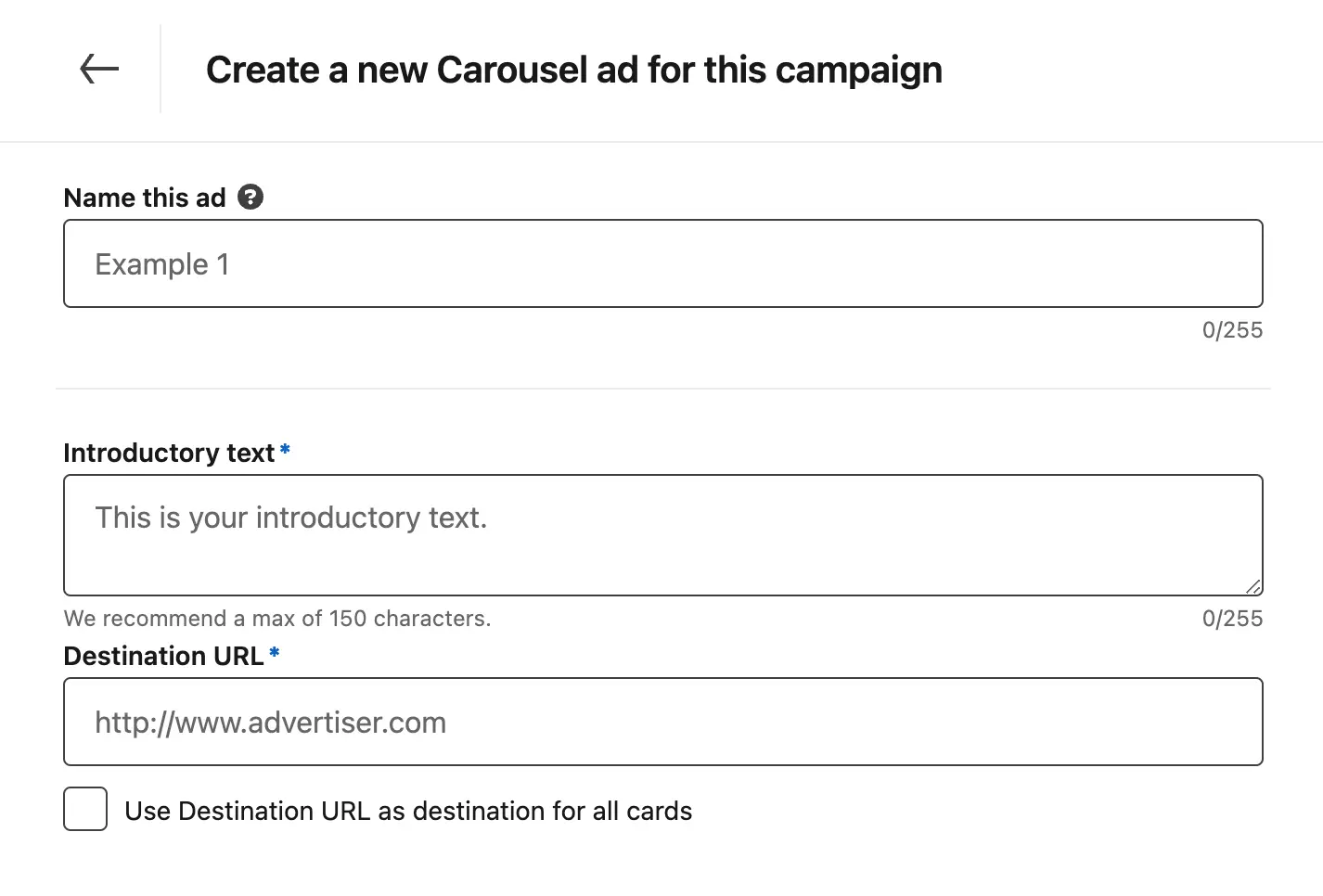Image resolution: width=1323 pixels, height=896 pixels.
Task: Go back using the left arrow icon
Action: [x=99, y=69]
